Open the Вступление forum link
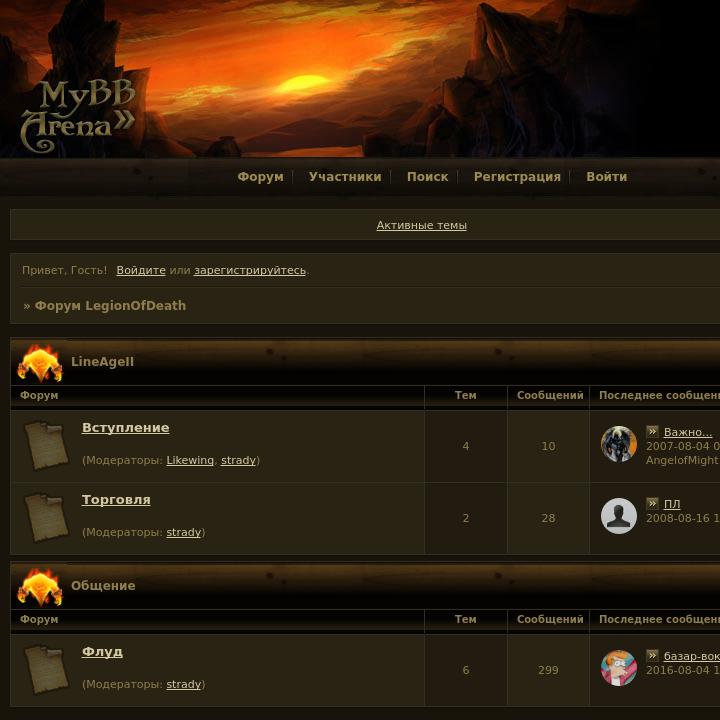The width and height of the screenshot is (720, 720). [x=125, y=428]
